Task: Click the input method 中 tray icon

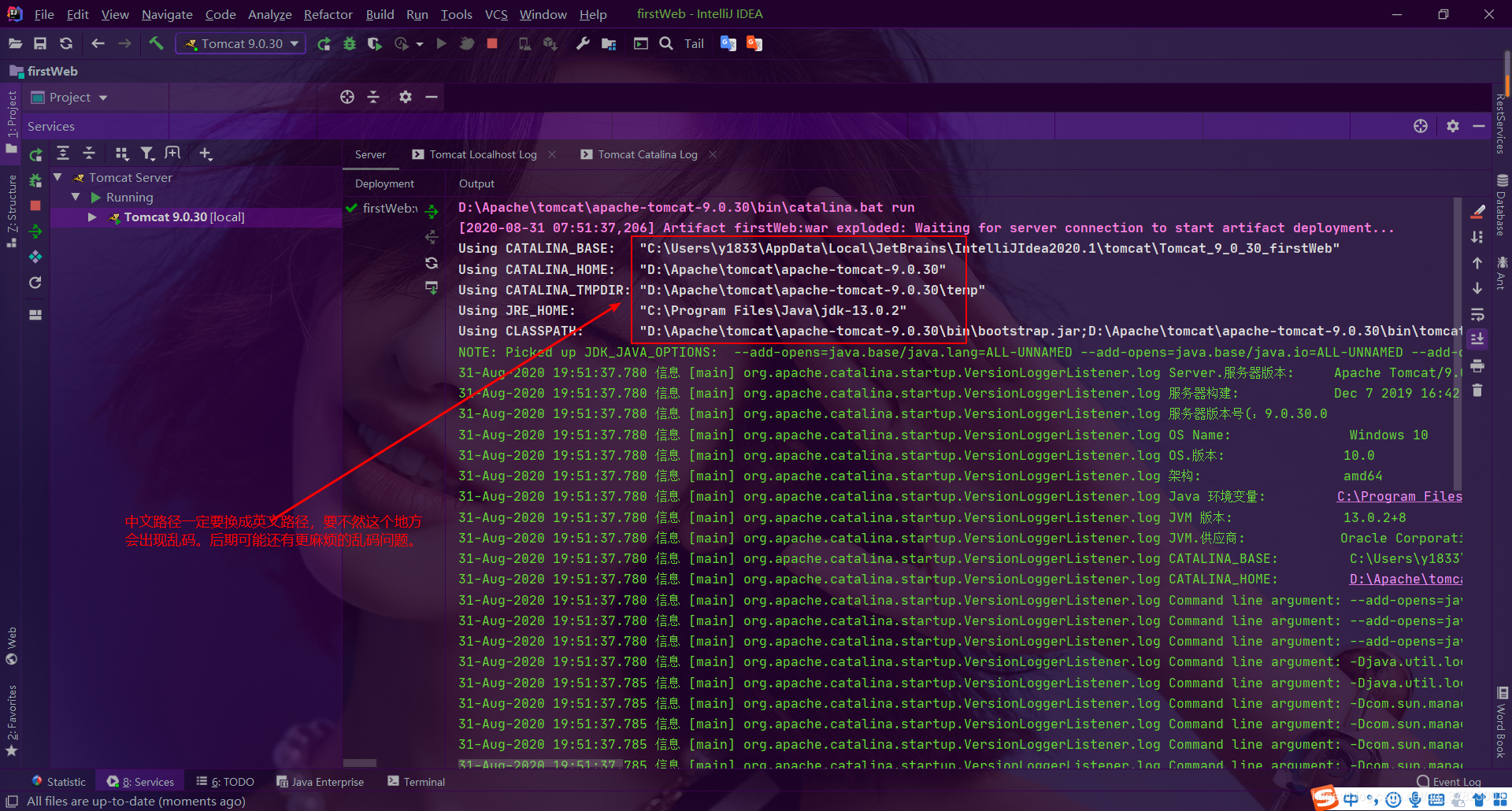Action: pos(1351,800)
